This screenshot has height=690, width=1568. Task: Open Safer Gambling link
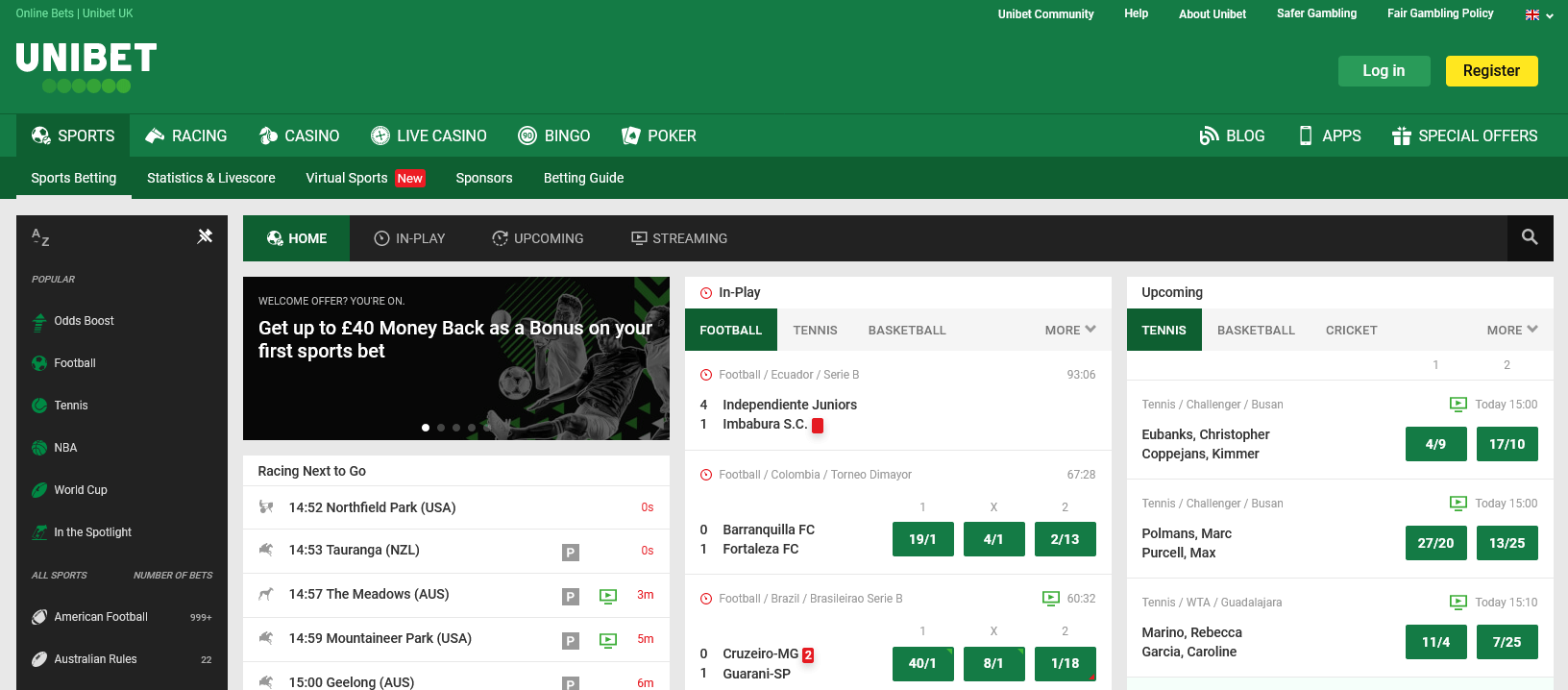pyautogui.click(x=1317, y=13)
